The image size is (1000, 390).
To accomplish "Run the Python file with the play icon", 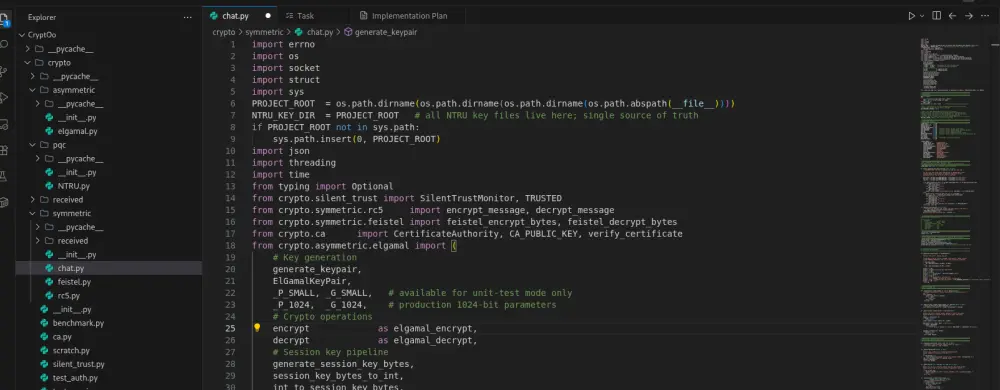I will point(911,16).
